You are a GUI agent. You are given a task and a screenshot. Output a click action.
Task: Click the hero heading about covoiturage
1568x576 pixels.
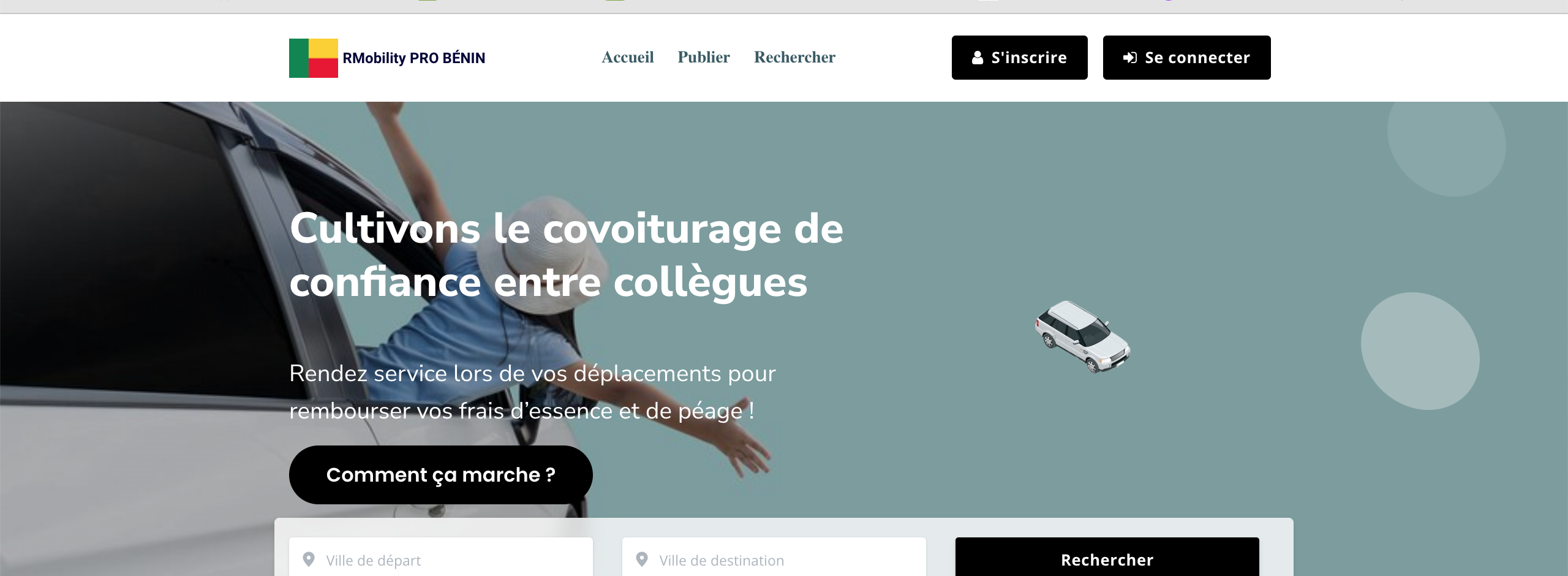[567, 255]
